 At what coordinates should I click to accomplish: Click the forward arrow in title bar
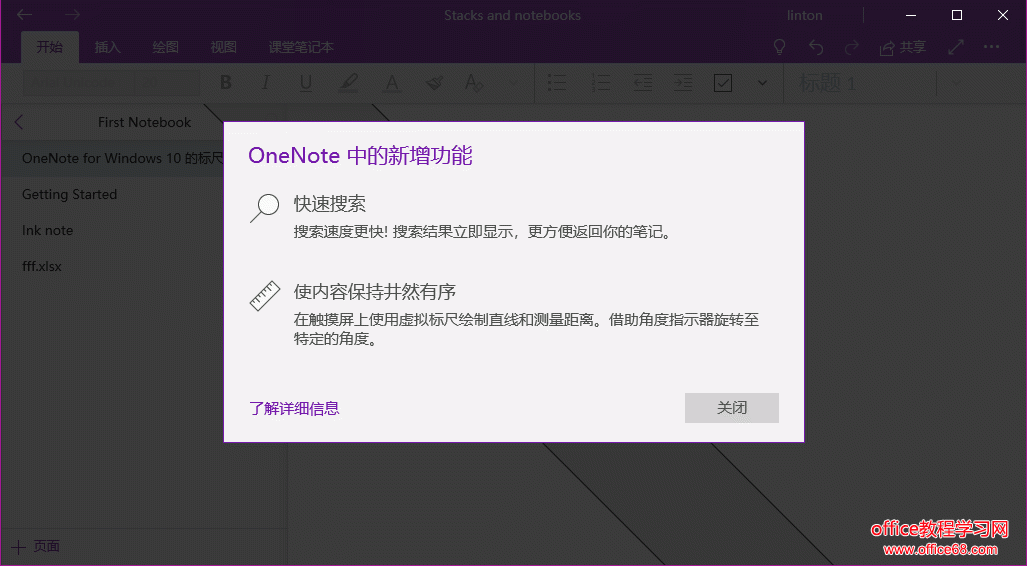coord(72,14)
